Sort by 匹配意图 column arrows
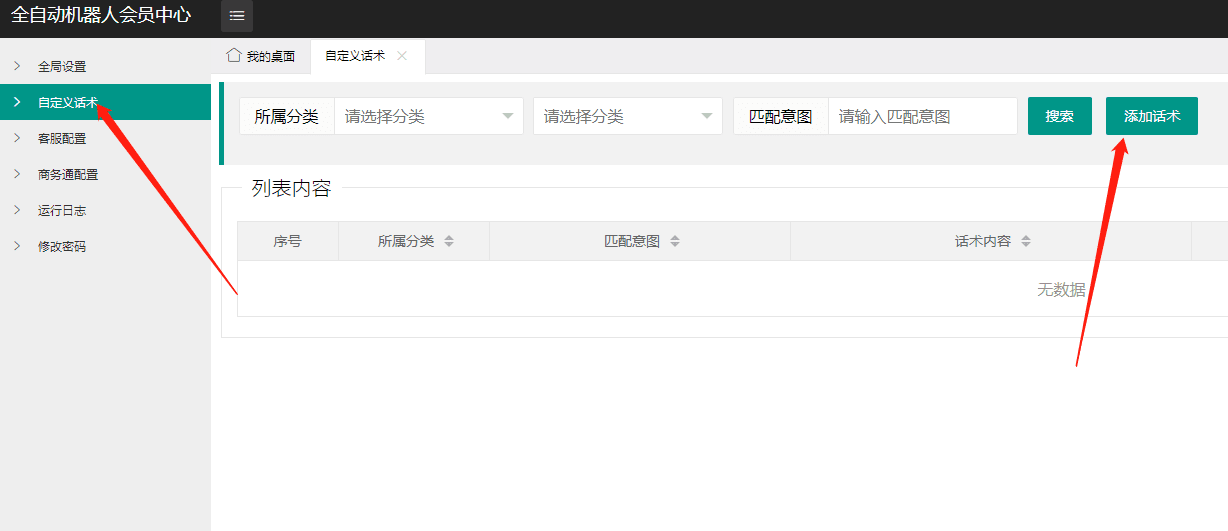This screenshot has height=531, width=1228. 675,241
